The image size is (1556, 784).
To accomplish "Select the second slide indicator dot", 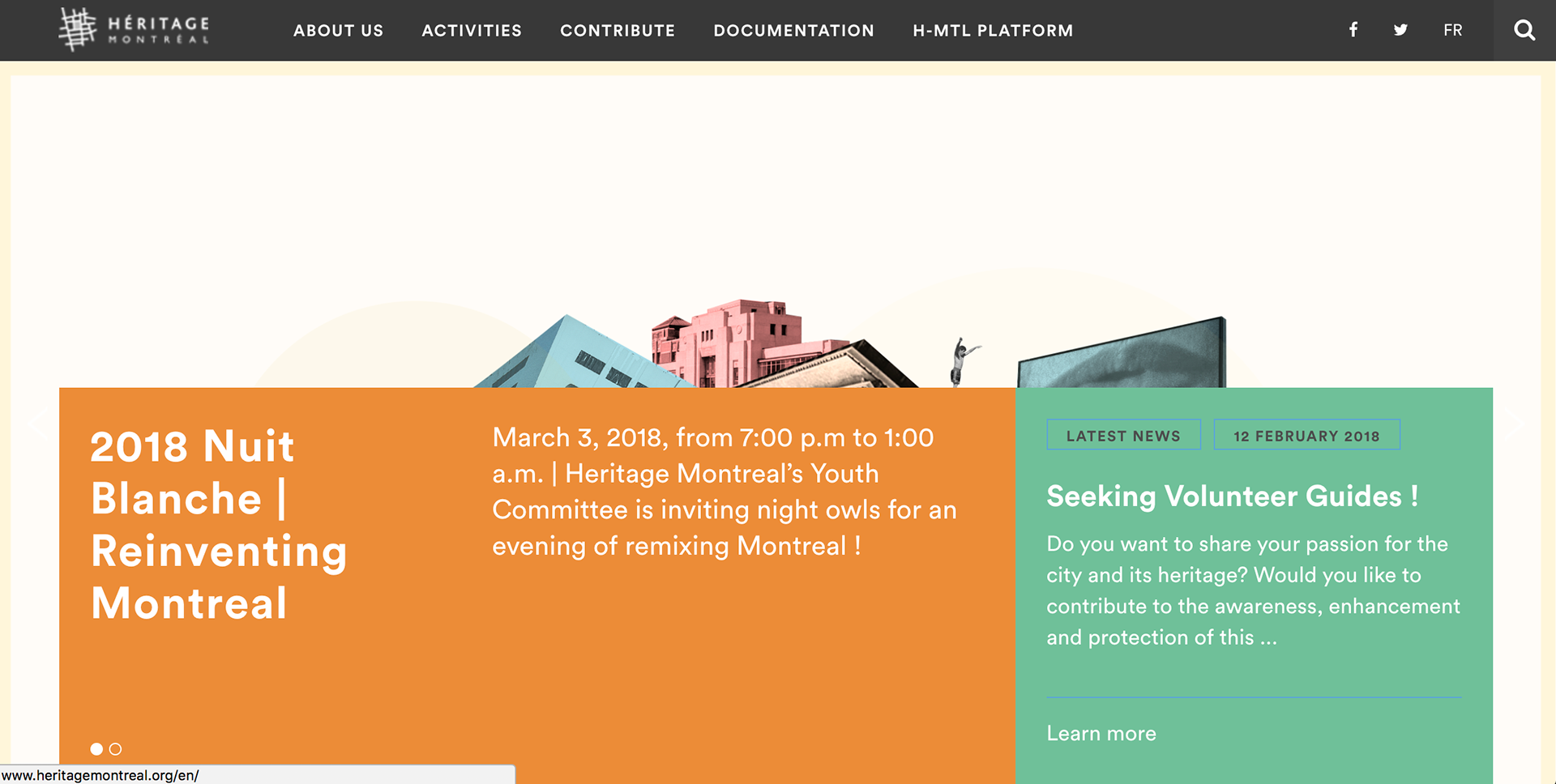I will [116, 749].
